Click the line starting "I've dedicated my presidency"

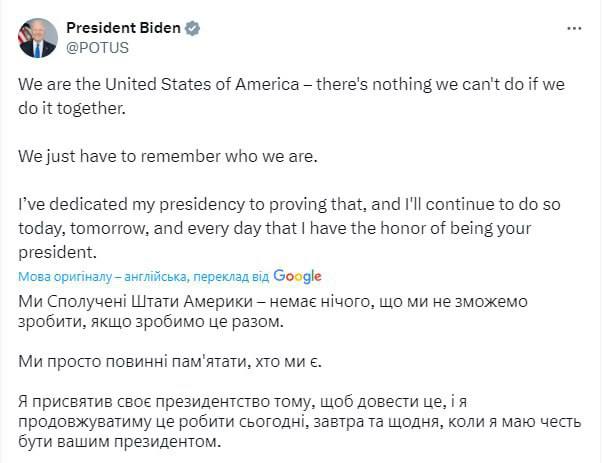point(150,209)
